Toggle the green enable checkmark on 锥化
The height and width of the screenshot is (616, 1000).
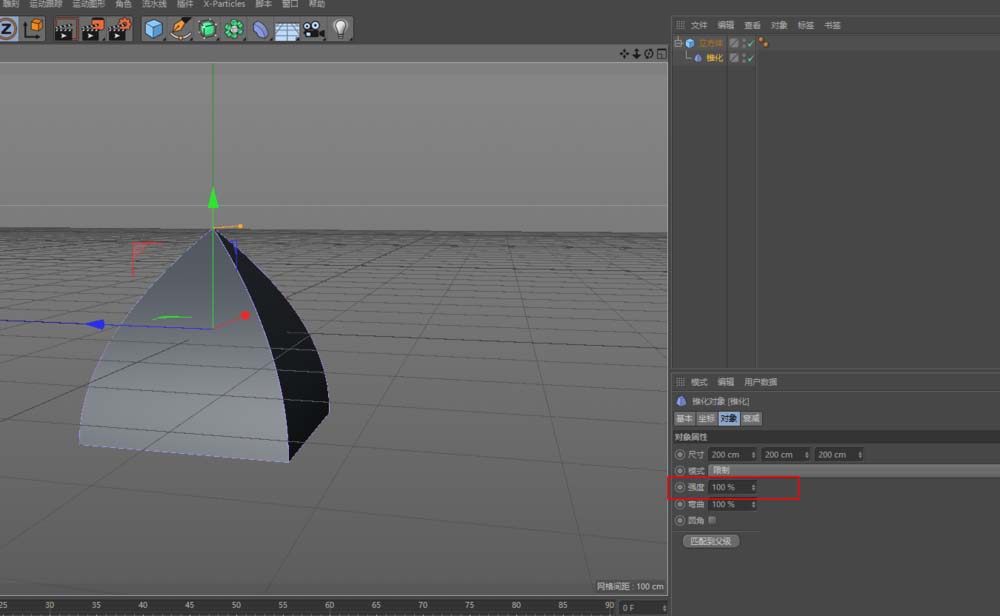[x=748, y=57]
